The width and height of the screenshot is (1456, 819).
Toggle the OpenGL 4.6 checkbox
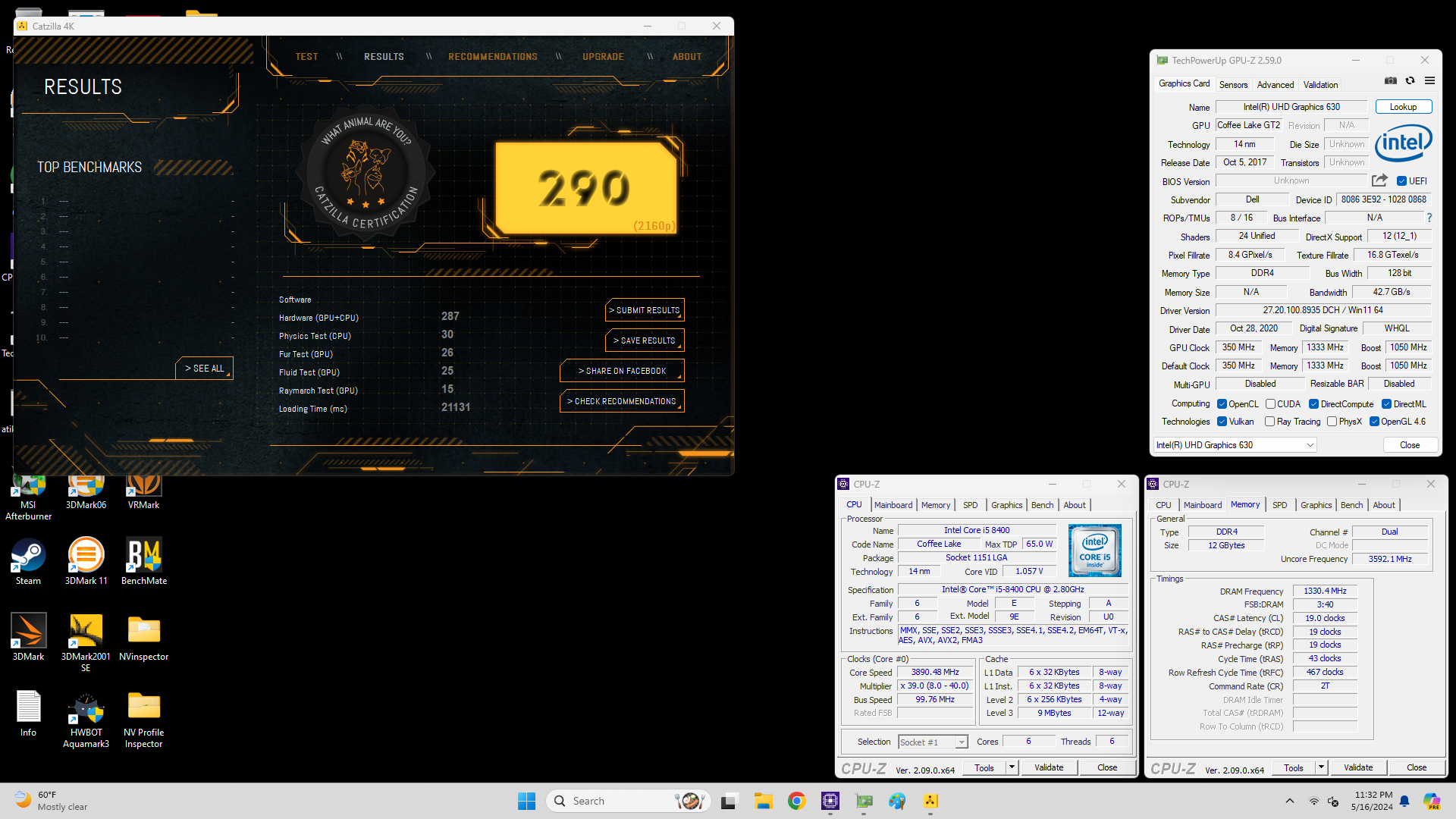(1374, 421)
